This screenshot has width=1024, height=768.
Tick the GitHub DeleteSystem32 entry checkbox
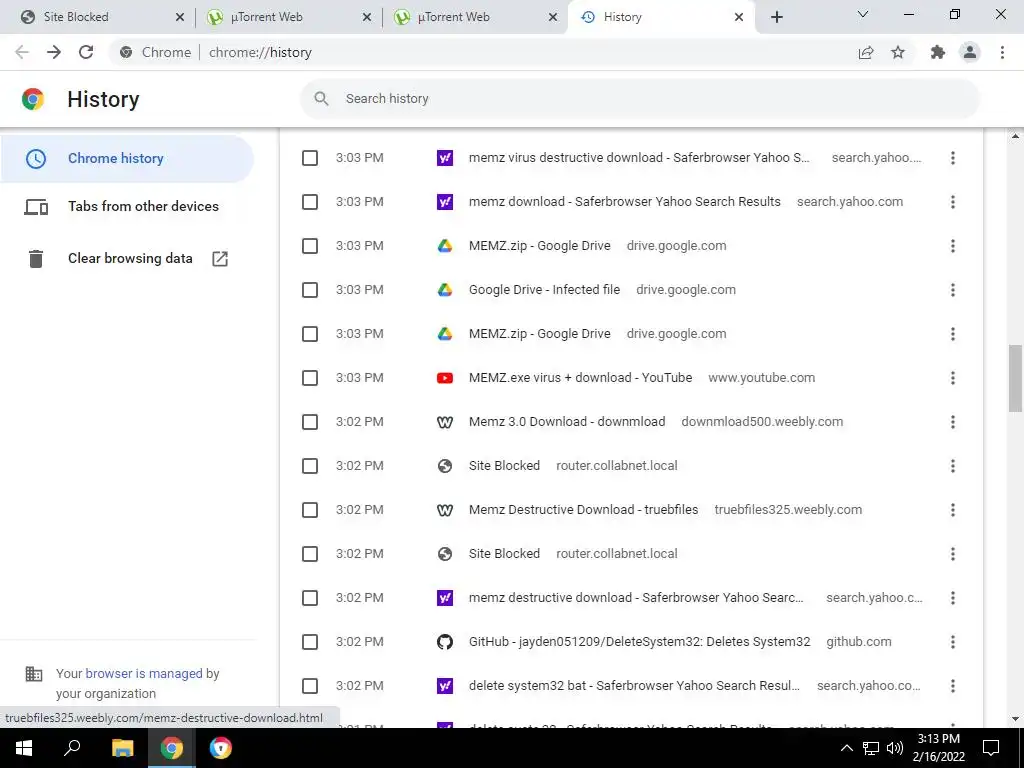pos(310,642)
